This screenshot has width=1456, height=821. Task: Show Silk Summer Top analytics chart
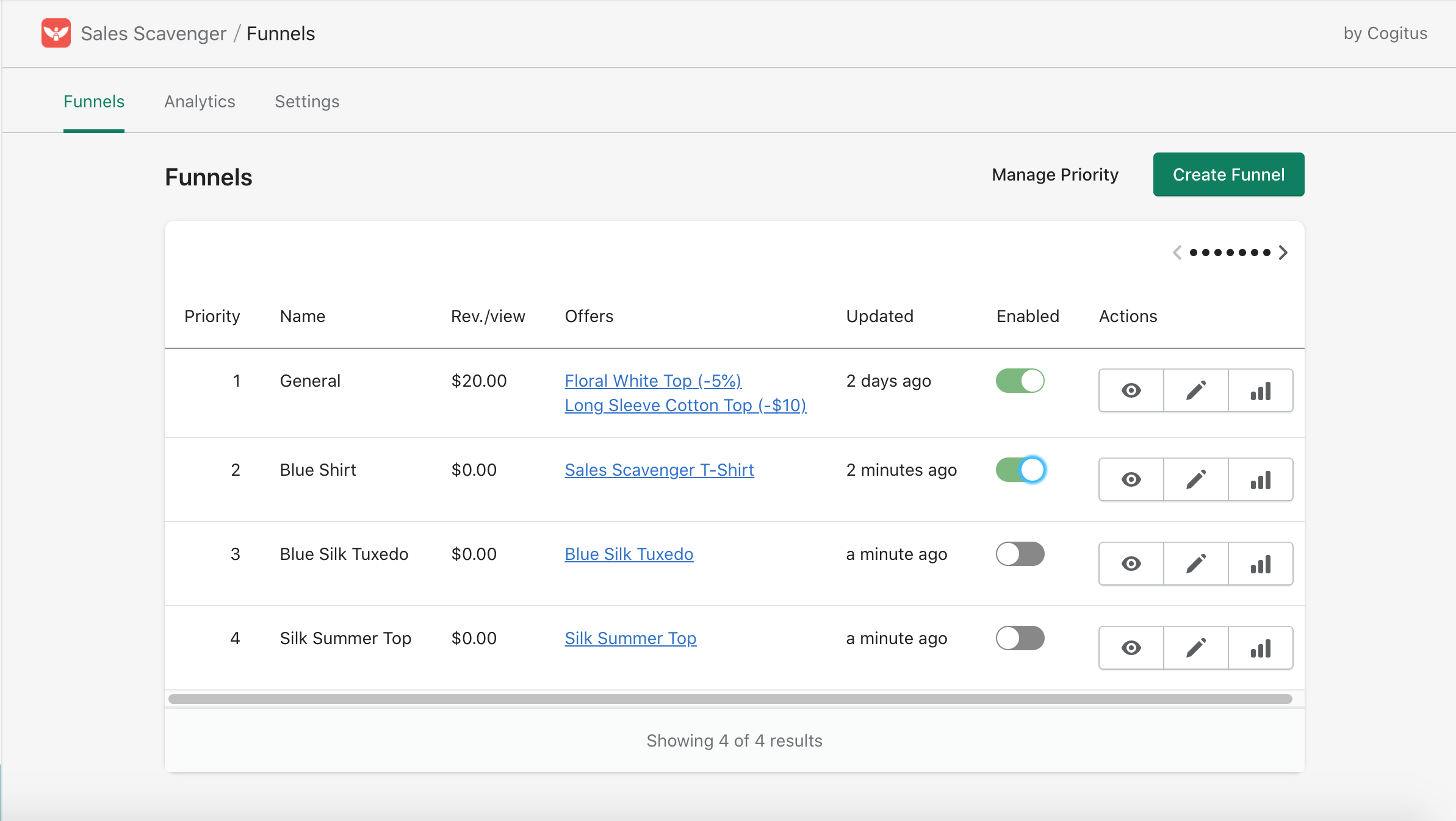[1260, 648]
